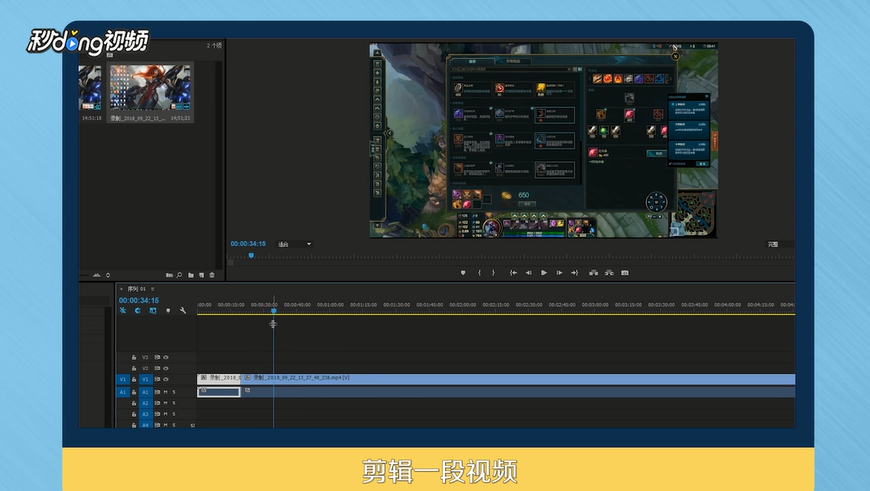Lock the V3 track
The height and width of the screenshot is (491, 870).
[x=134, y=357]
